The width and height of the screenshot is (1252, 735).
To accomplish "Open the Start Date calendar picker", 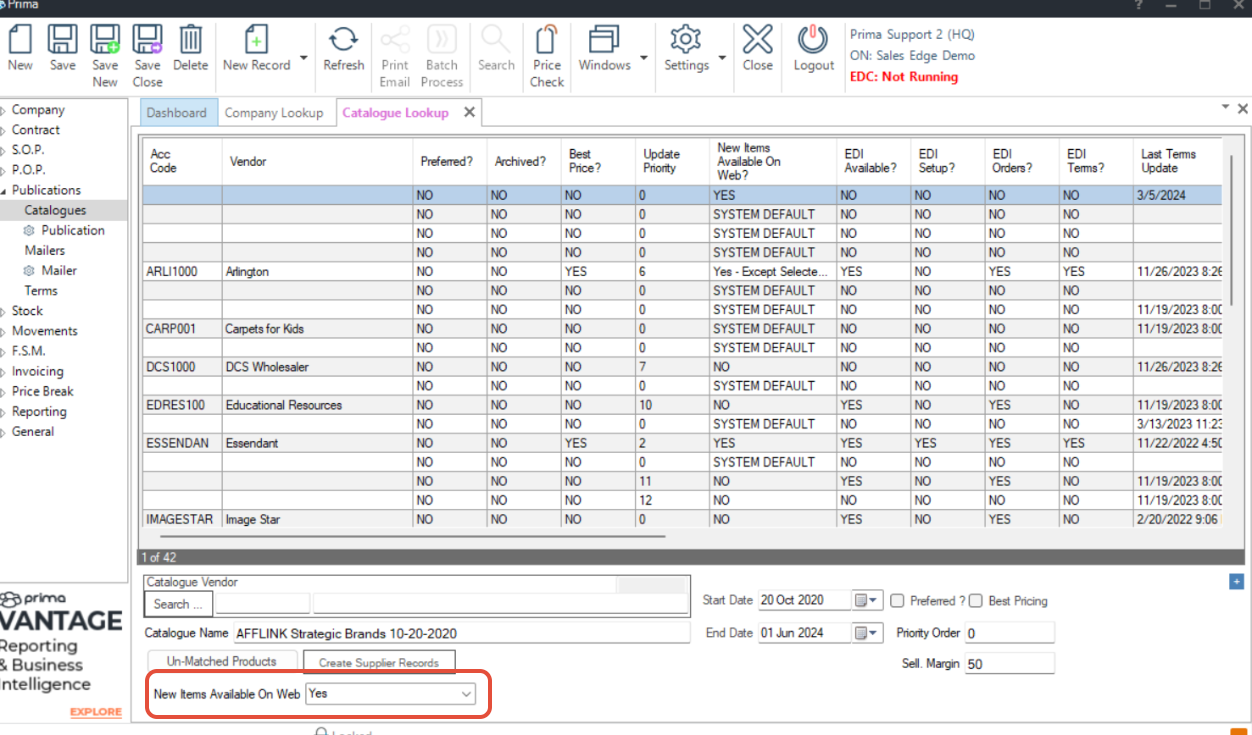I will click(867, 600).
